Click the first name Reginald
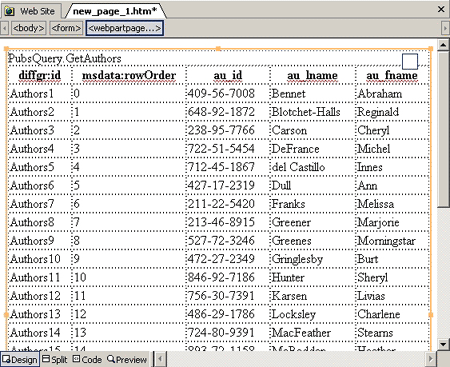Image resolution: width=450 pixels, height=367 pixels. 378,112
